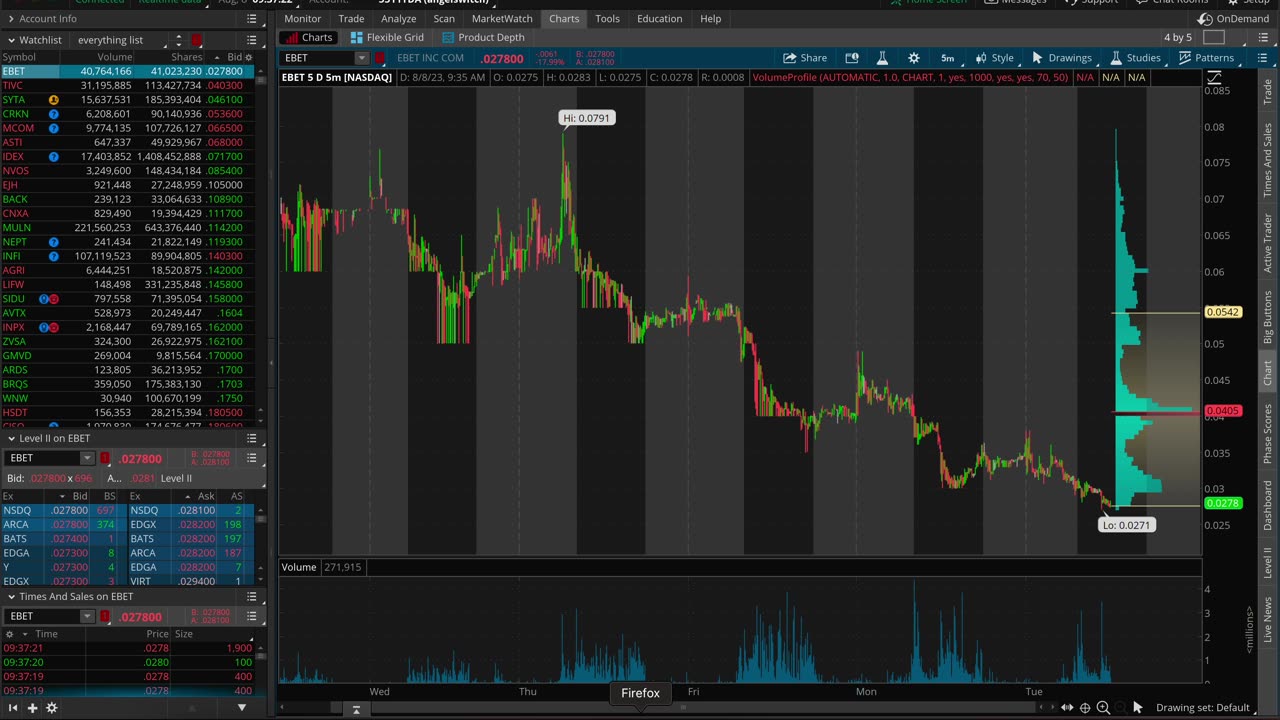Open the Drawing set: Default selector
Image resolution: width=1280 pixels, height=720 pixels.
1203,708
